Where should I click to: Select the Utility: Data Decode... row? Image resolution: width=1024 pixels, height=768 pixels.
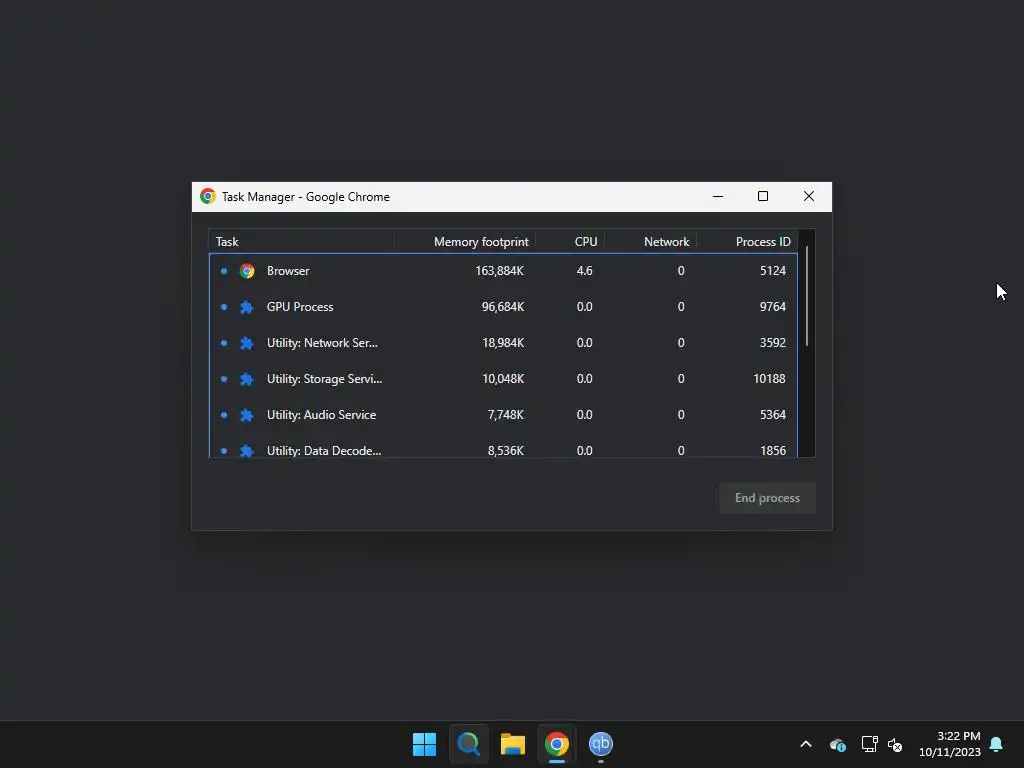click(503, 445)
